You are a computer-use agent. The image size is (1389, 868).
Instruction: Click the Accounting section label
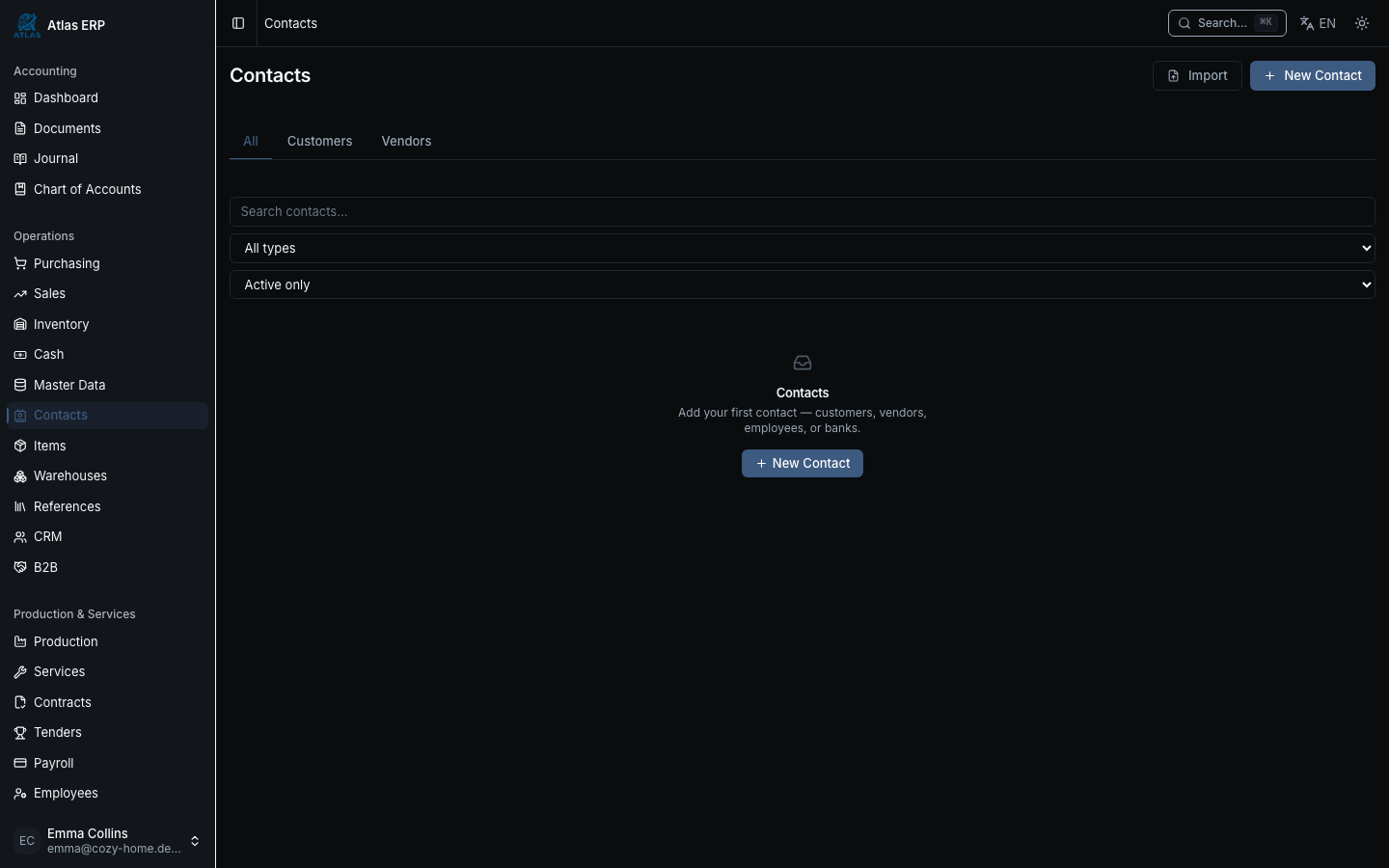(x=45, y=71)
